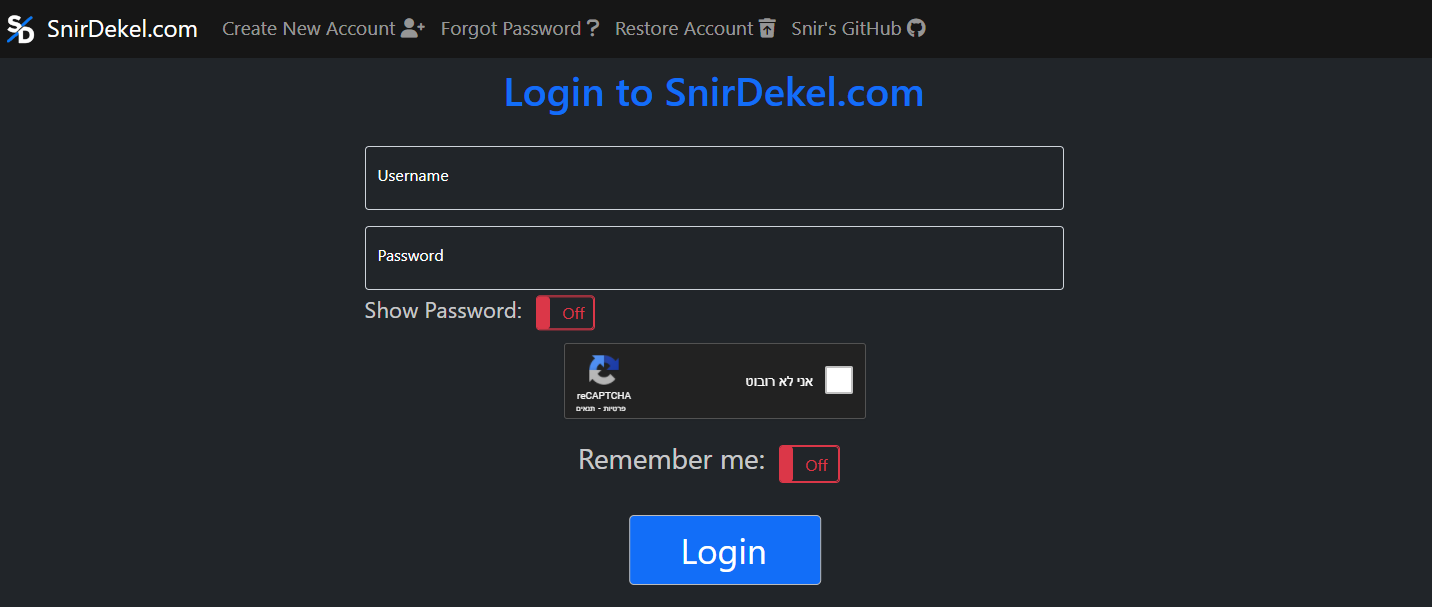Click the Octocat icon at the navbar's right end
Screen dimensions: 1432x607
point(916,28)
